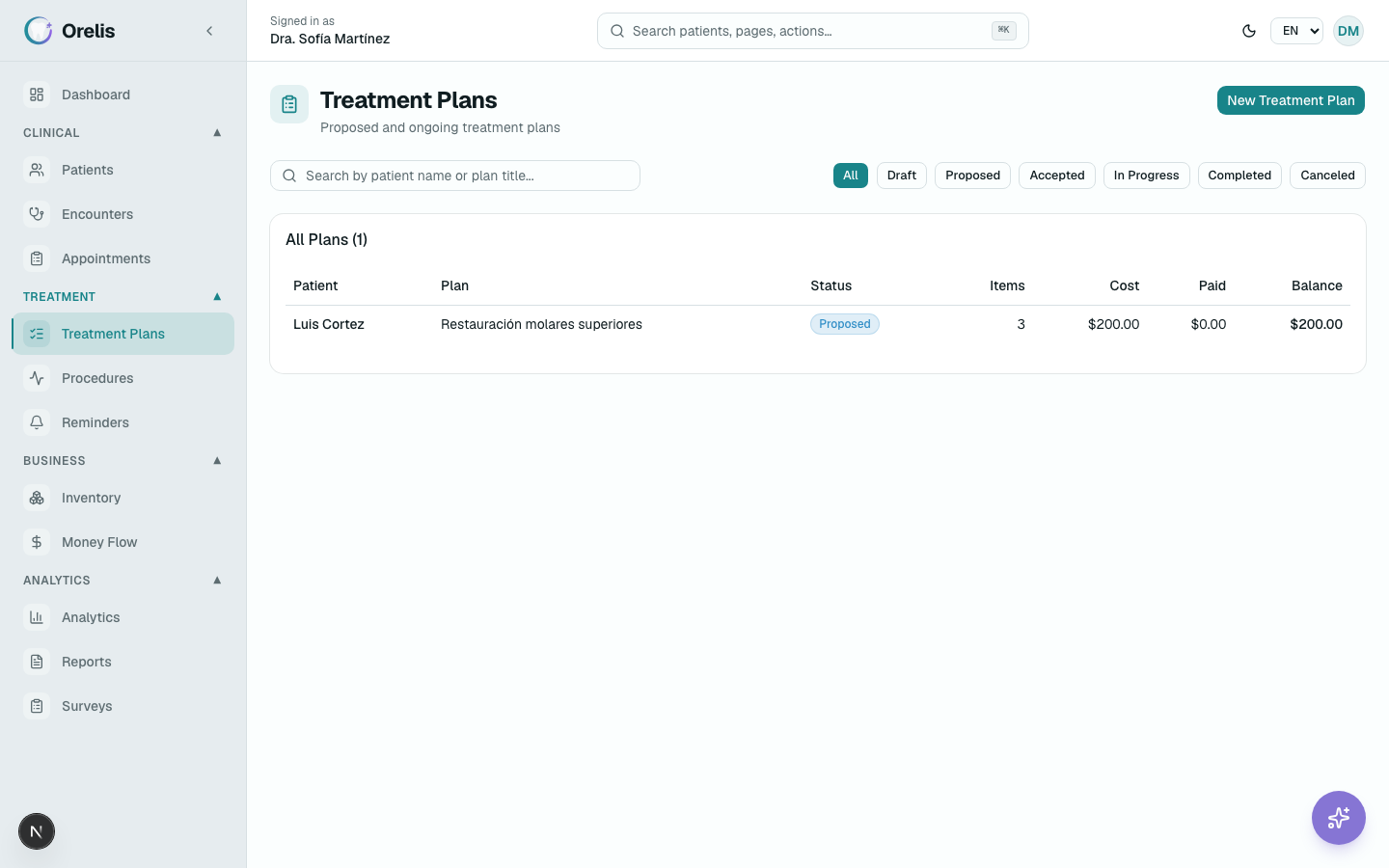
Task: Focus the plan title search field
Action: pos(455,176)
